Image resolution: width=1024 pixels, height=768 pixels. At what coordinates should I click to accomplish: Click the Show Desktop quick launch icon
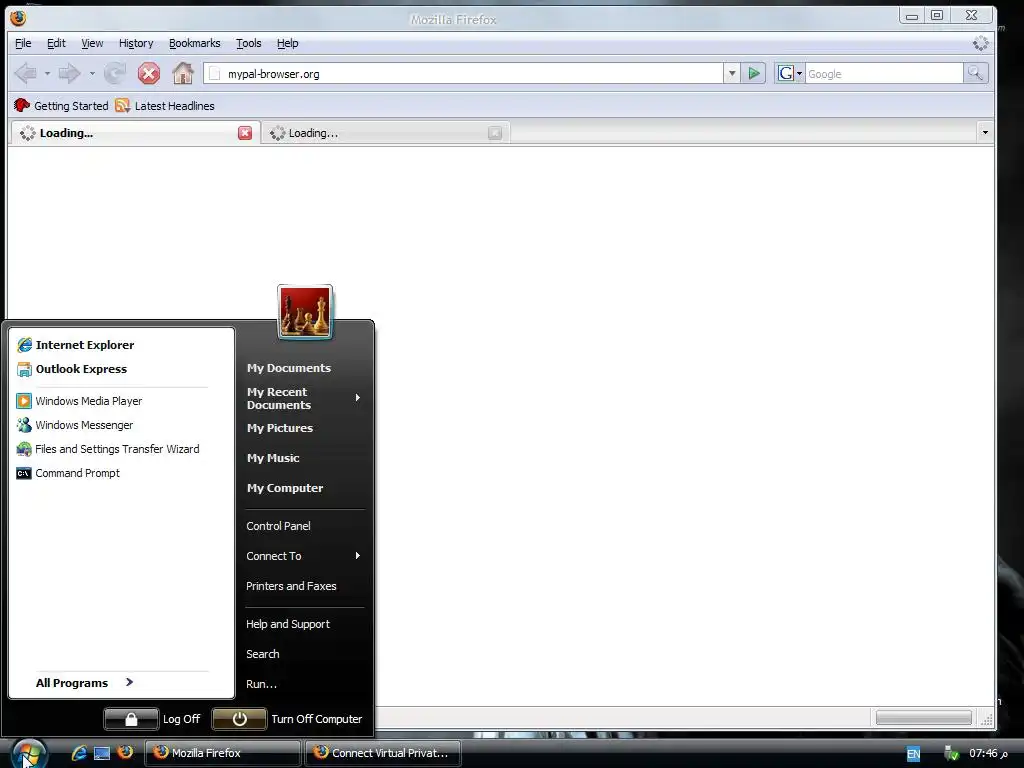pos(102,753)
